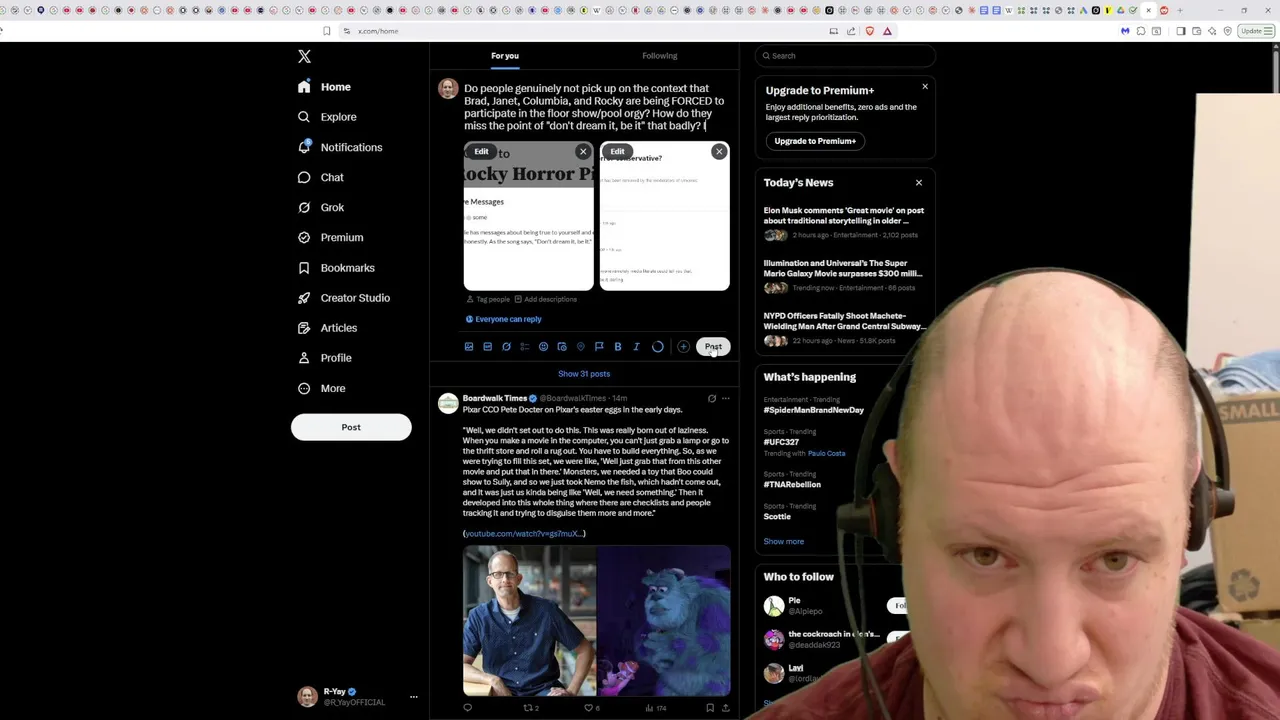Change who can reply setting

(x=503, y=319)
